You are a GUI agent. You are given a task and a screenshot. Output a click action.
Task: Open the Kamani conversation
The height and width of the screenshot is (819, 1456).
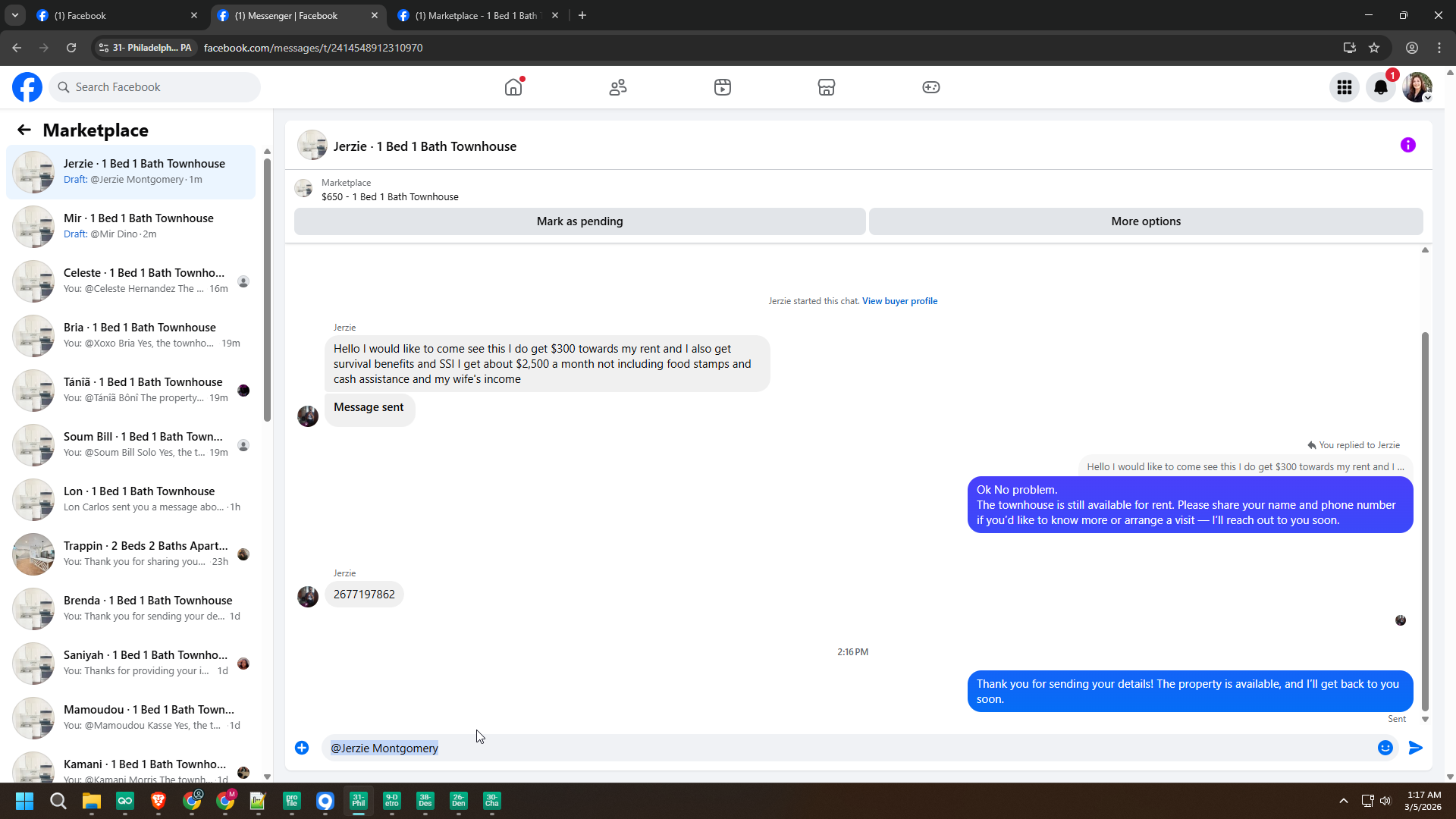click(x=130, y=766)
